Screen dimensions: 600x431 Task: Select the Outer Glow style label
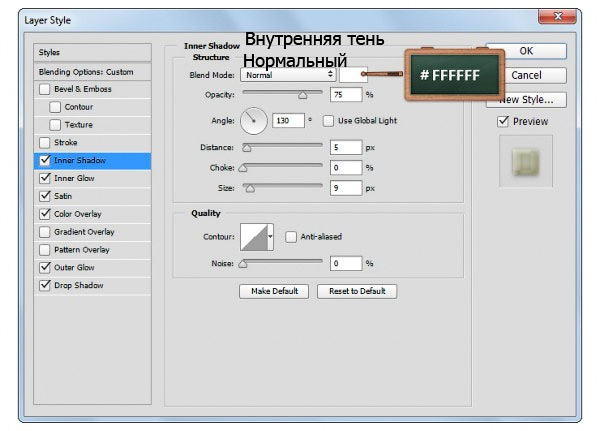(x=74, y=268)
